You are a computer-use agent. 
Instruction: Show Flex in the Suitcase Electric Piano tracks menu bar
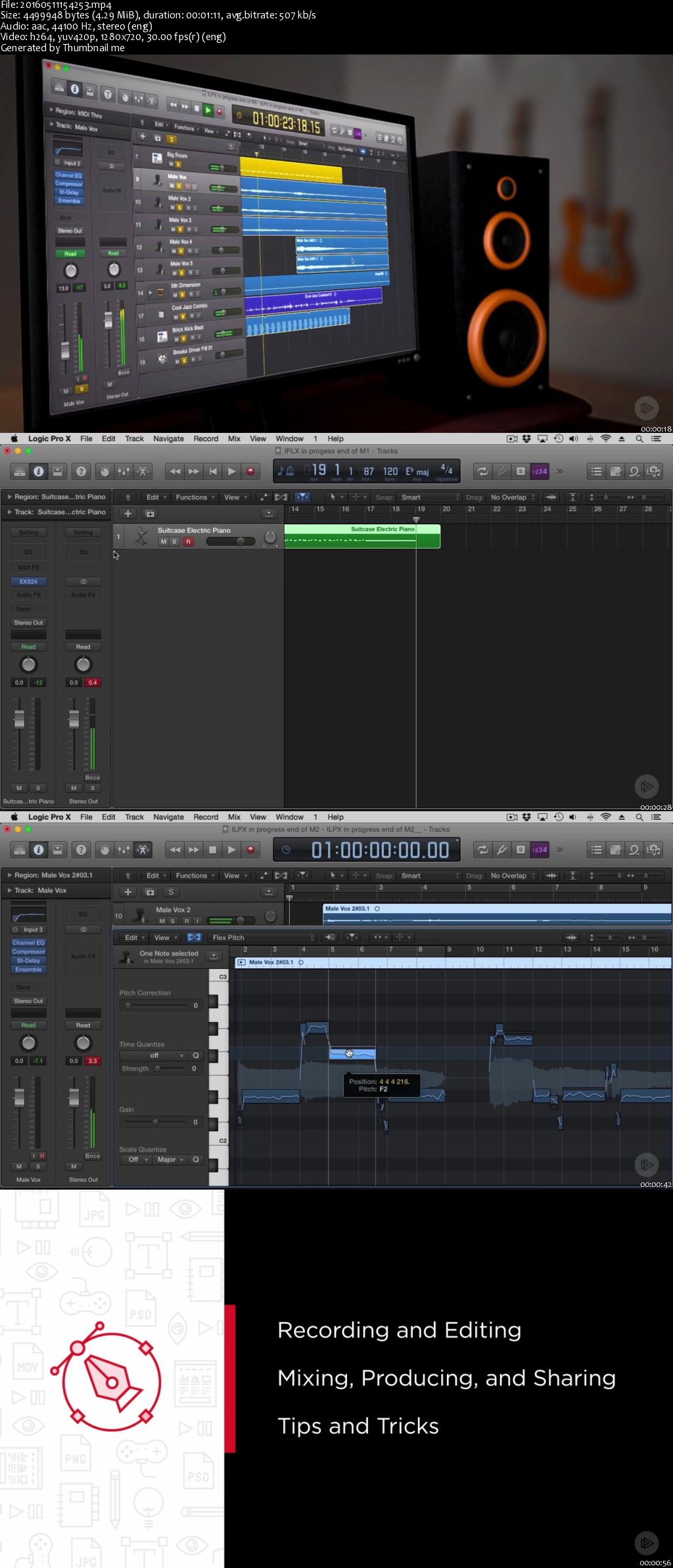(x=281, y=497)
